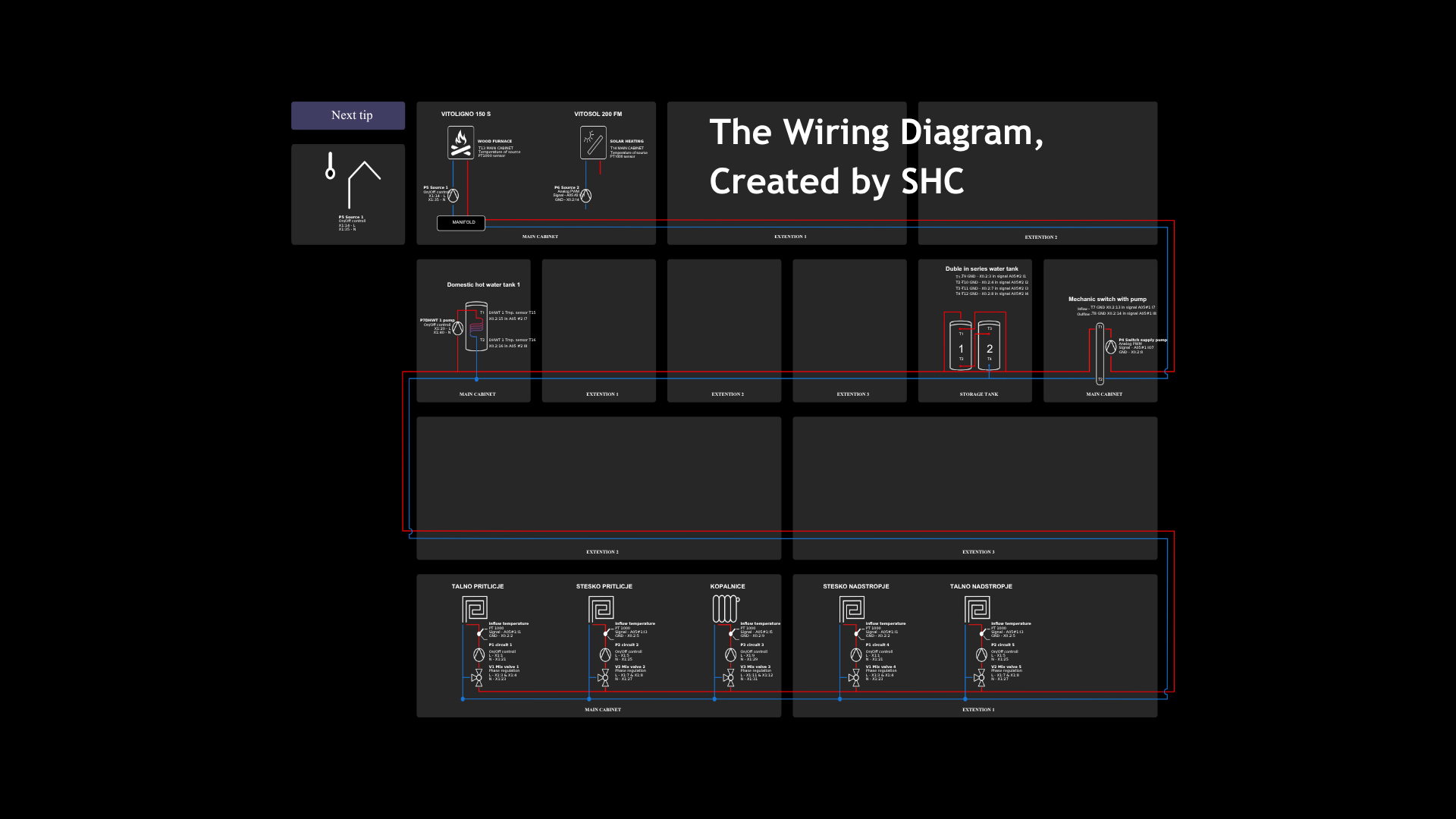
Task: Click the STORAGE TANK panel label
Action: point(978,394)
